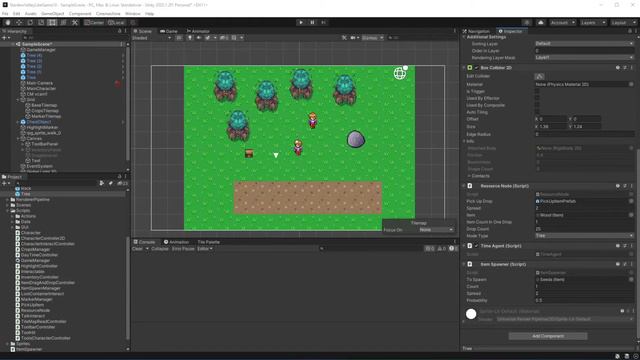The image size is (640, 360).
Task: Switch to the Navigation tab
Action: [x=476, y=31]
